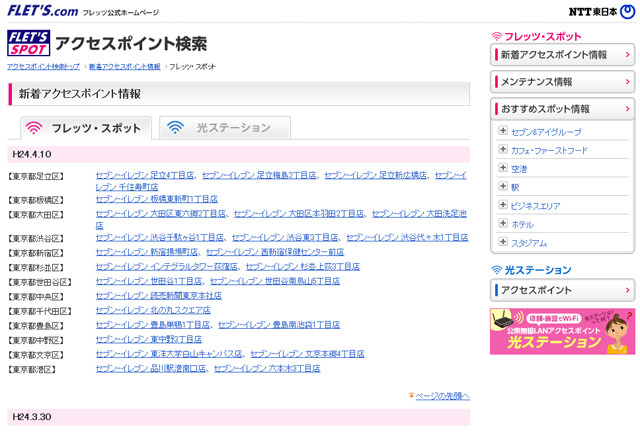This screenshot has height=432, width=640.
Task: Open the スタジアム text link in the sidebar
Action: [x=529, y=243]
